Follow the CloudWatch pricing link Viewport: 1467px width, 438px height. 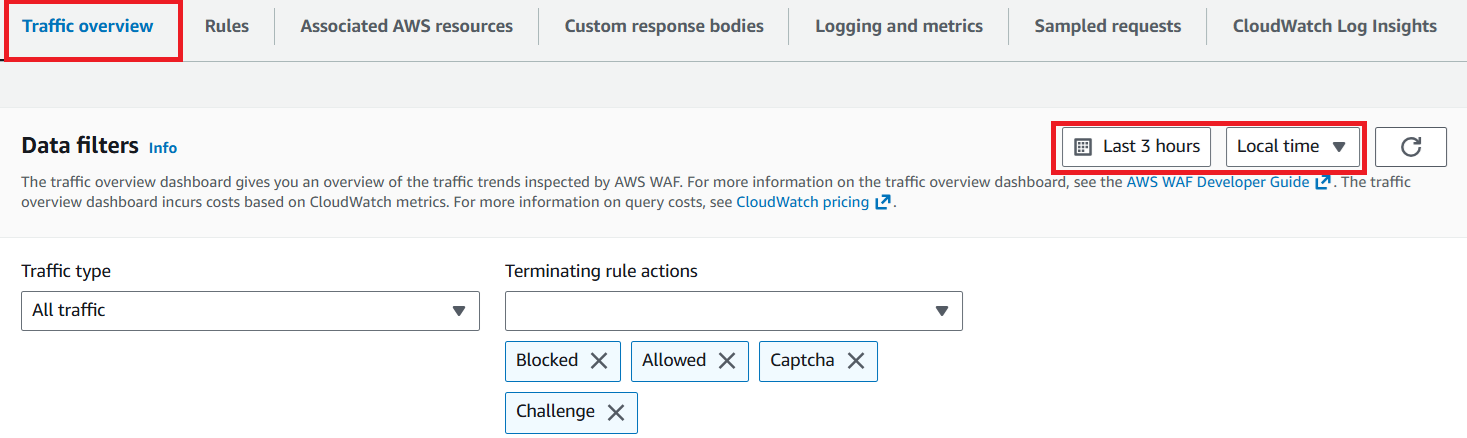pos(802,202)
